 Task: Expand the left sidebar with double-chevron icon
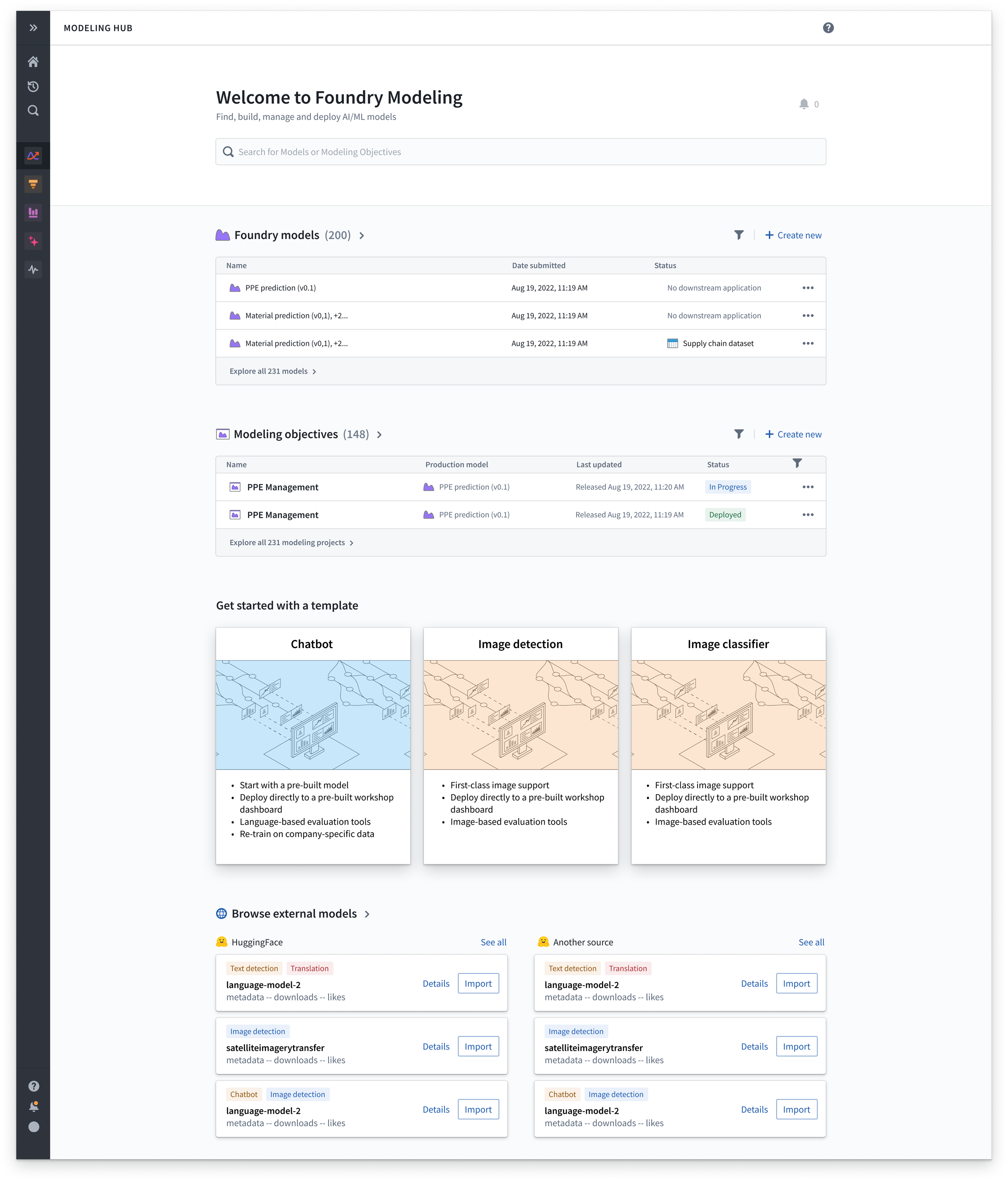[x=33, y=28]
